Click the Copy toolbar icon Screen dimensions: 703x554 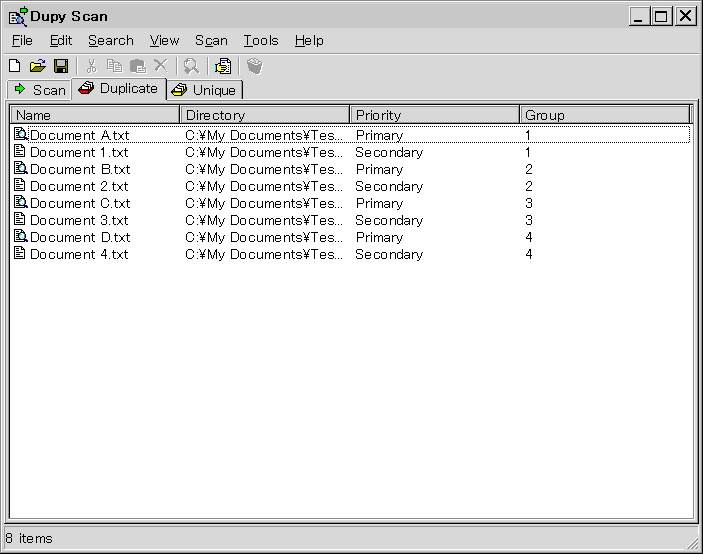click(x=114, y=66)
